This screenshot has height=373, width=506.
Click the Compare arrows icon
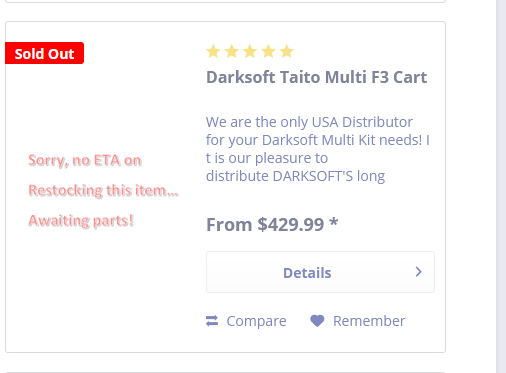pyautogui.click(x=212, y=321)
